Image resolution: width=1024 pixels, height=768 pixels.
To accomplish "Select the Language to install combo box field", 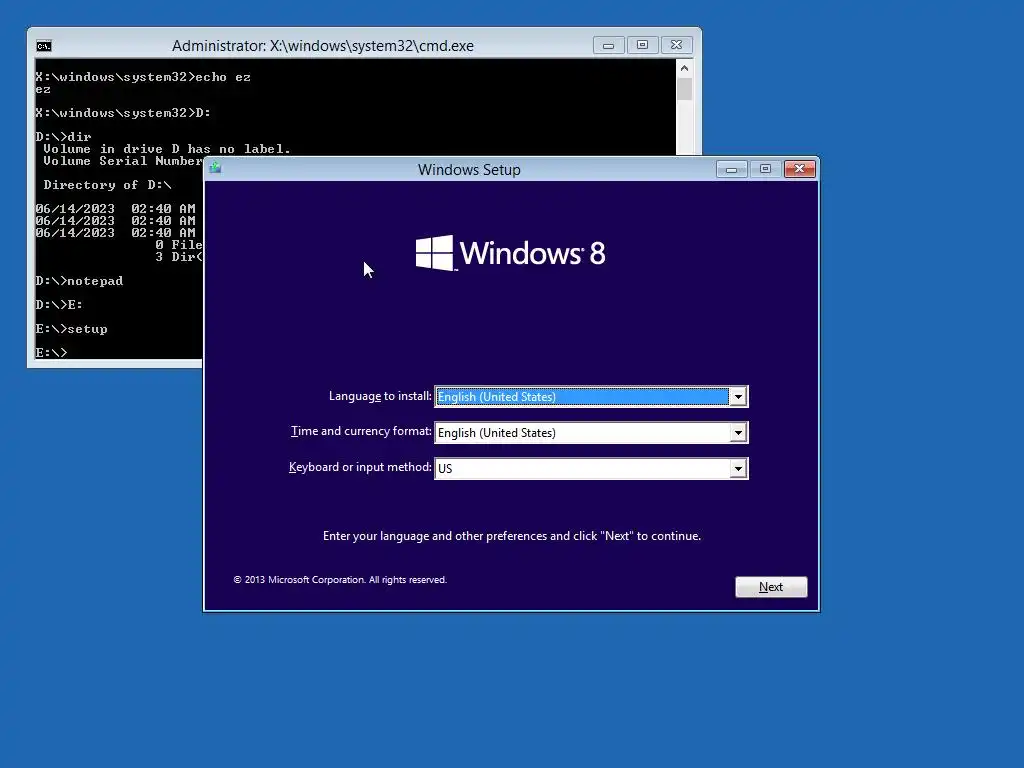I will (591, 396).
